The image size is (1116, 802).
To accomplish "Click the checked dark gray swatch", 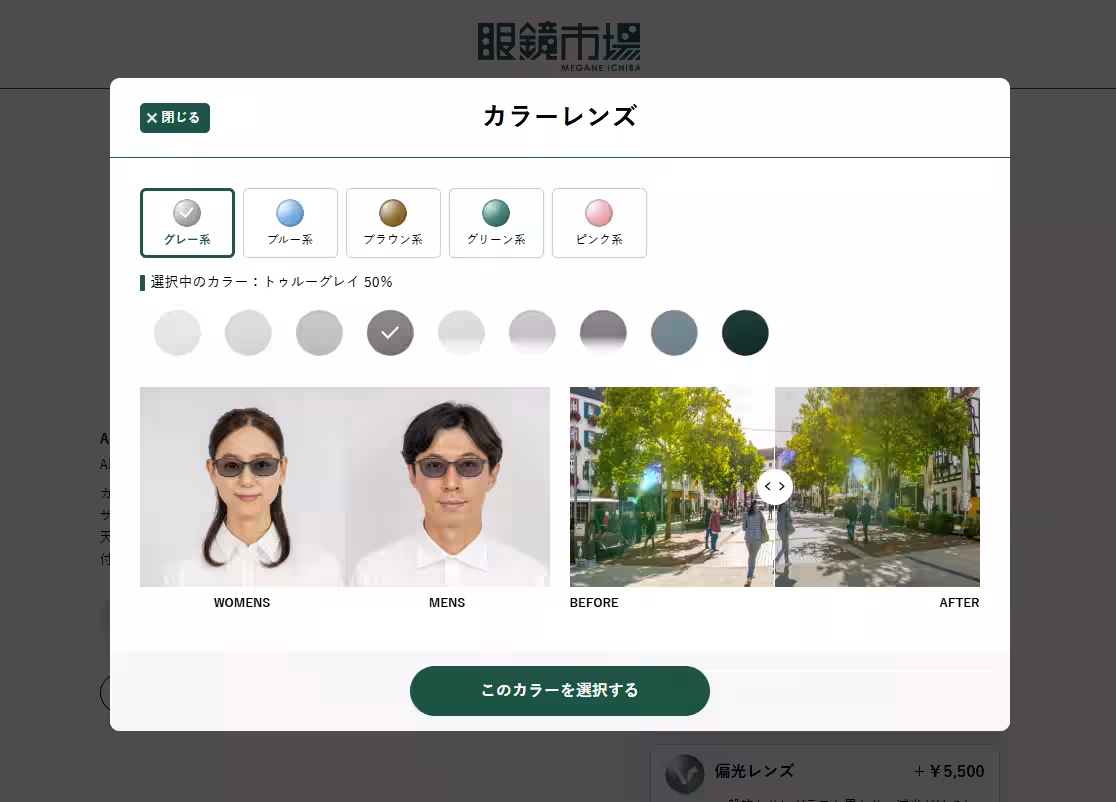I will [390, 333].
